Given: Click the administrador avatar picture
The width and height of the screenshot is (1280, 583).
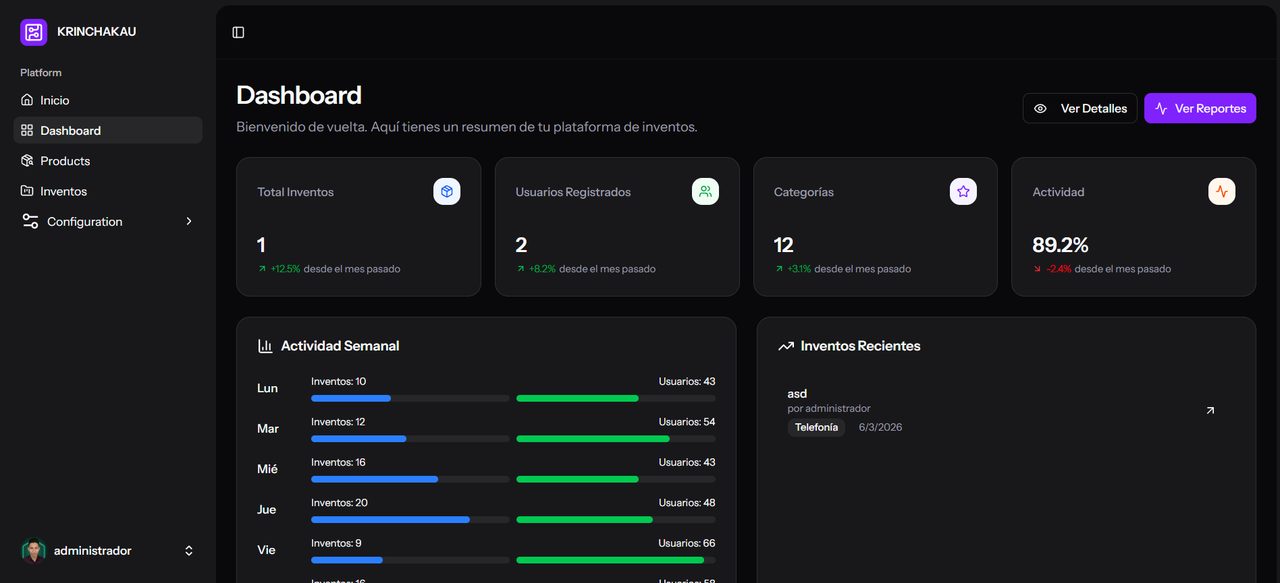Looking at the screenshot, I should coord(33,550).
